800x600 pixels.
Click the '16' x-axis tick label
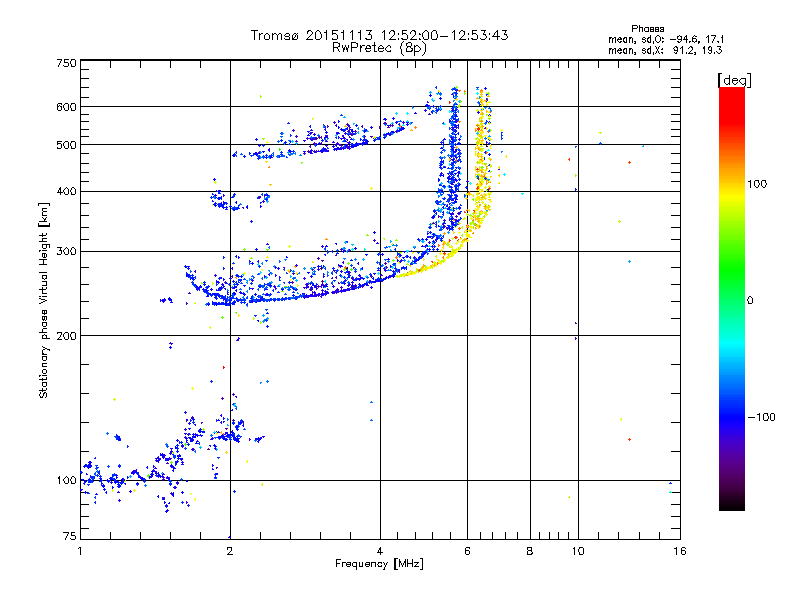[x=680, y=551]
